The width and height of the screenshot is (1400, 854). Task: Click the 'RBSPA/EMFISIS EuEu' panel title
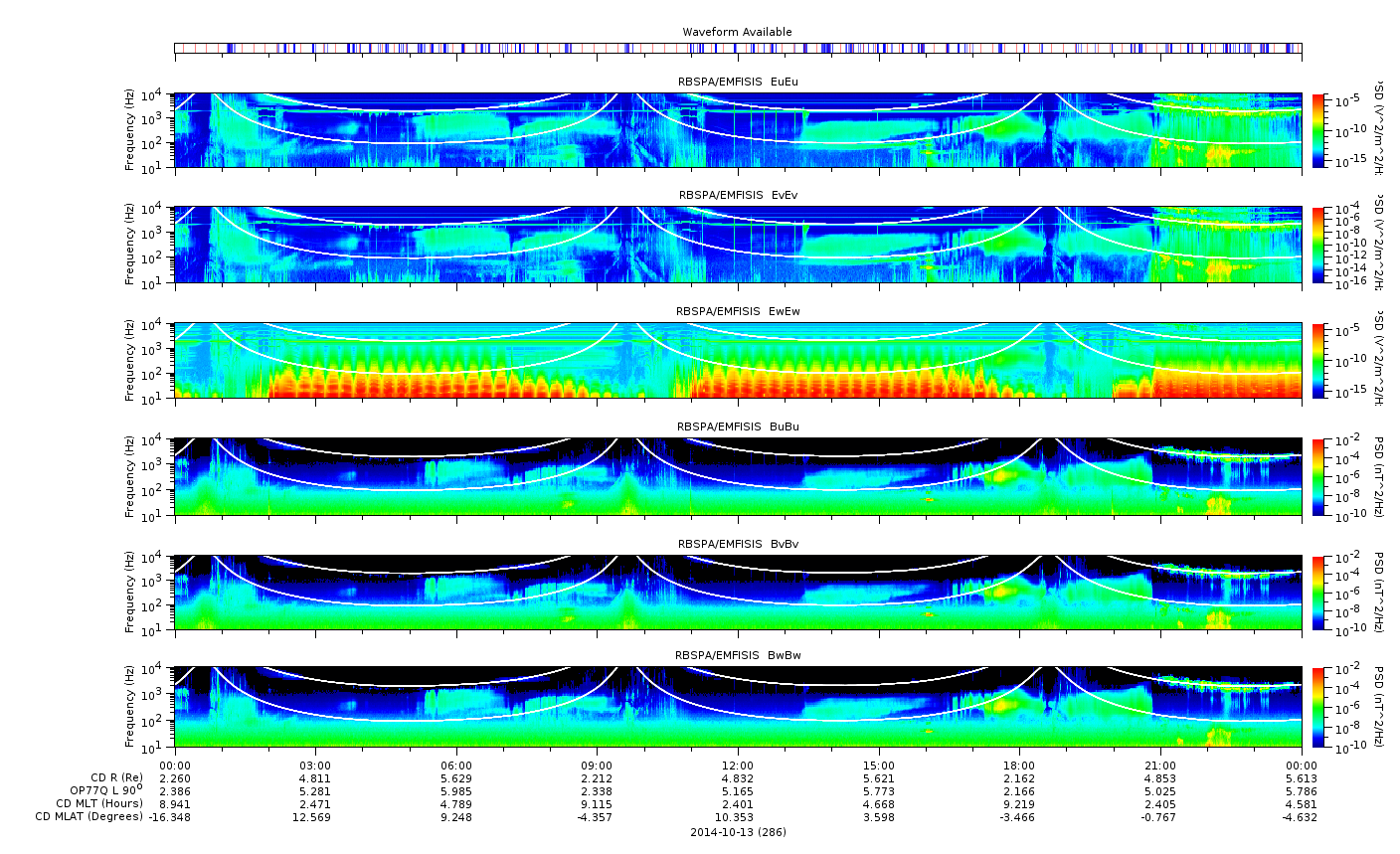point(738,82)
